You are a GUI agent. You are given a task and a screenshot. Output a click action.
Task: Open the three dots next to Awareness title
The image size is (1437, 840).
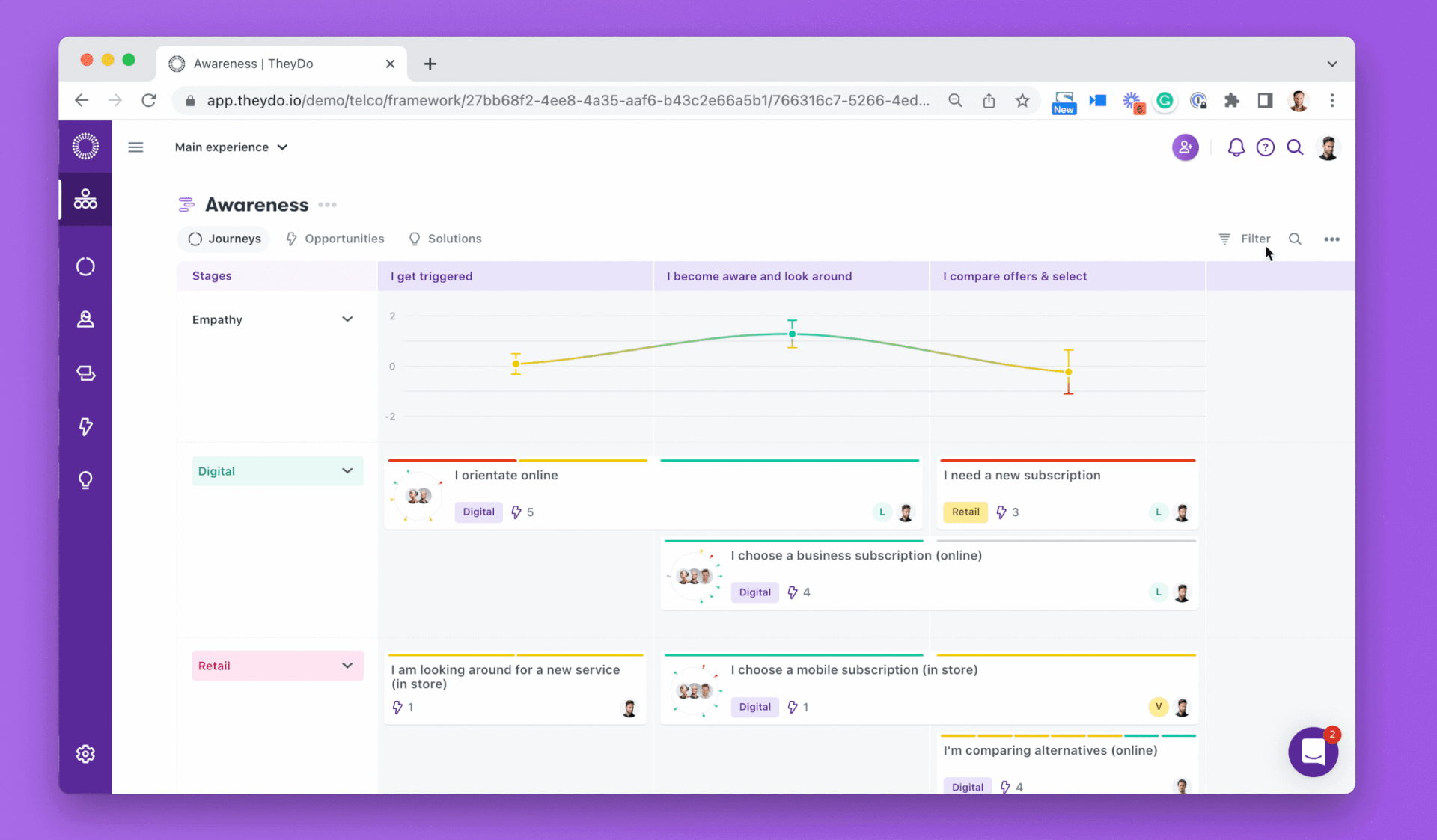click(x=327, y=205)
